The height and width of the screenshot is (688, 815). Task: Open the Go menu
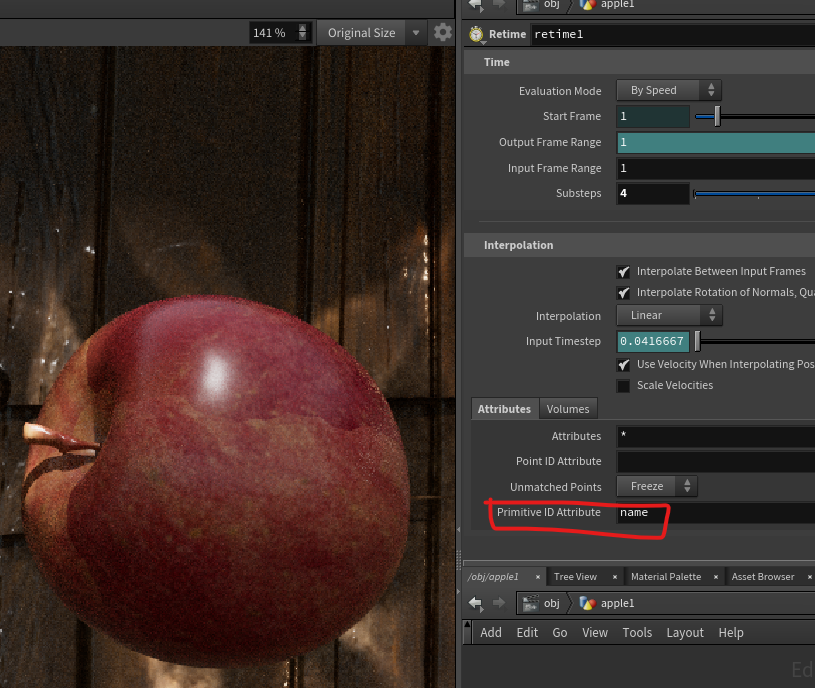point(560,633)
